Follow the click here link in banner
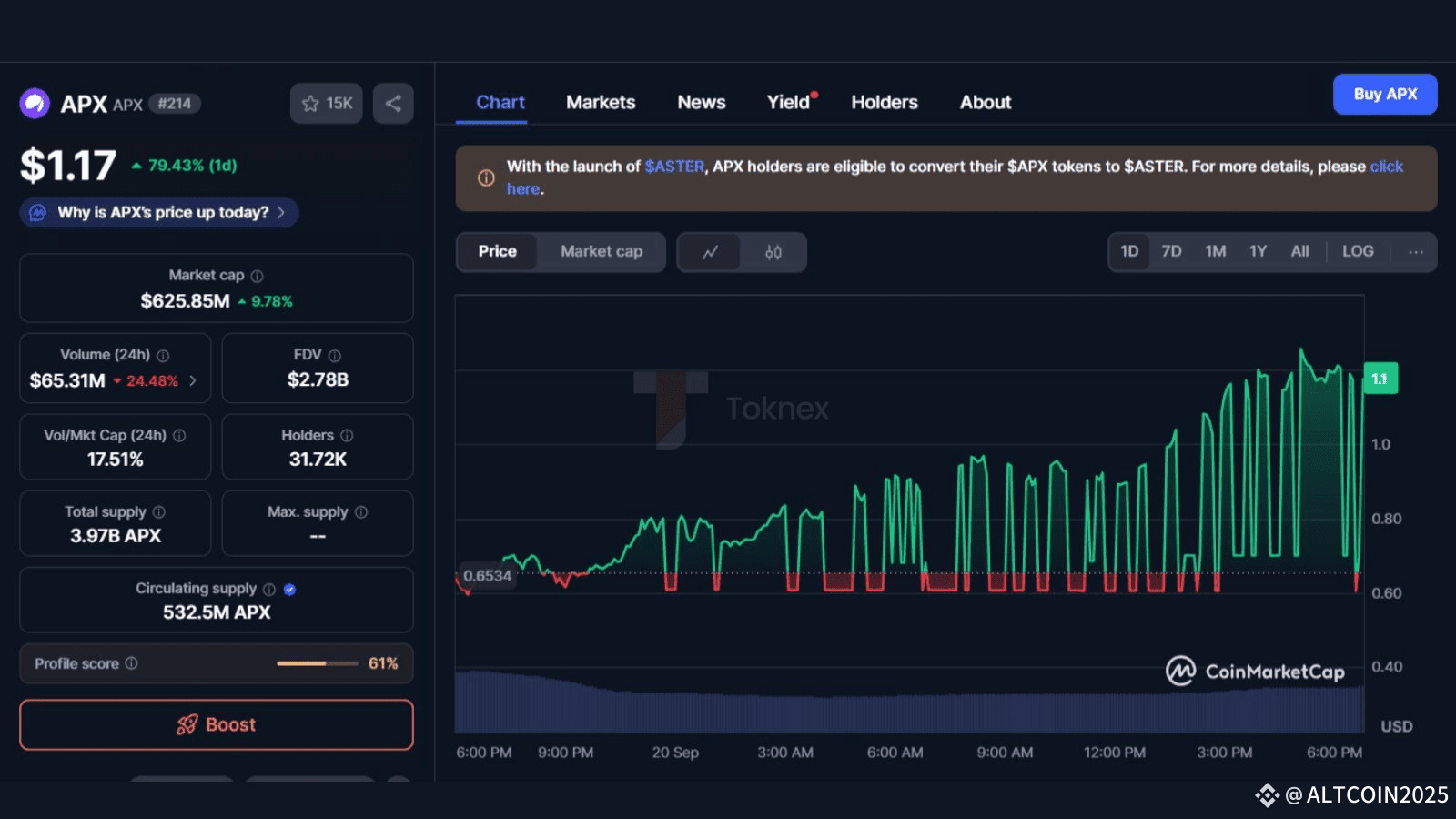This screenshot has width=1456, height=819. [1386, 167]
